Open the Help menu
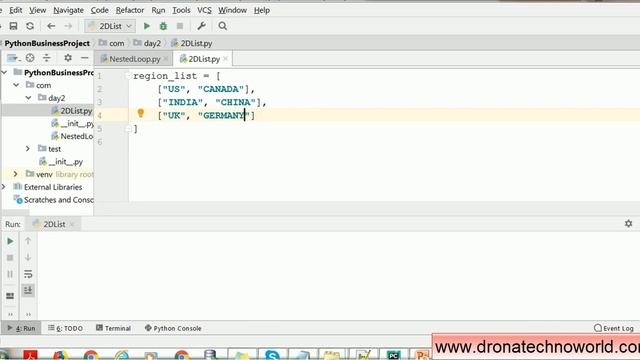The height and width of the screenshot is (360, 640). (x=262, y=10)
